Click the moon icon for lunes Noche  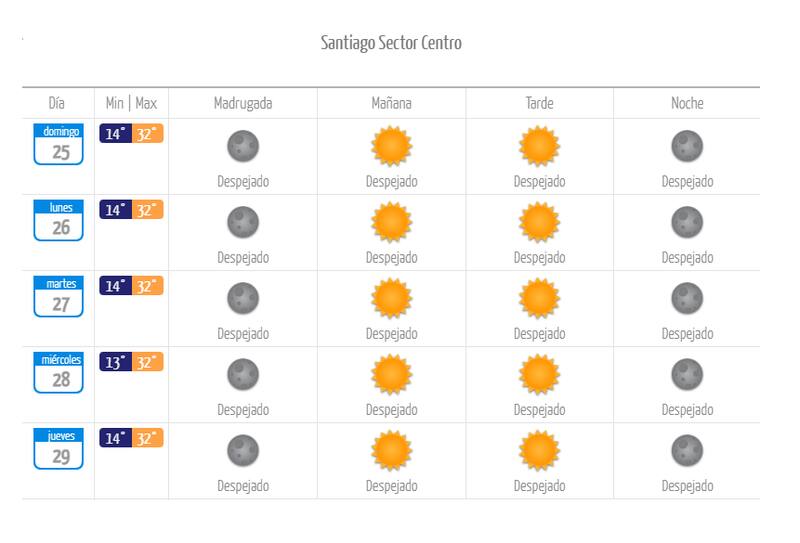tap(687, 222)
